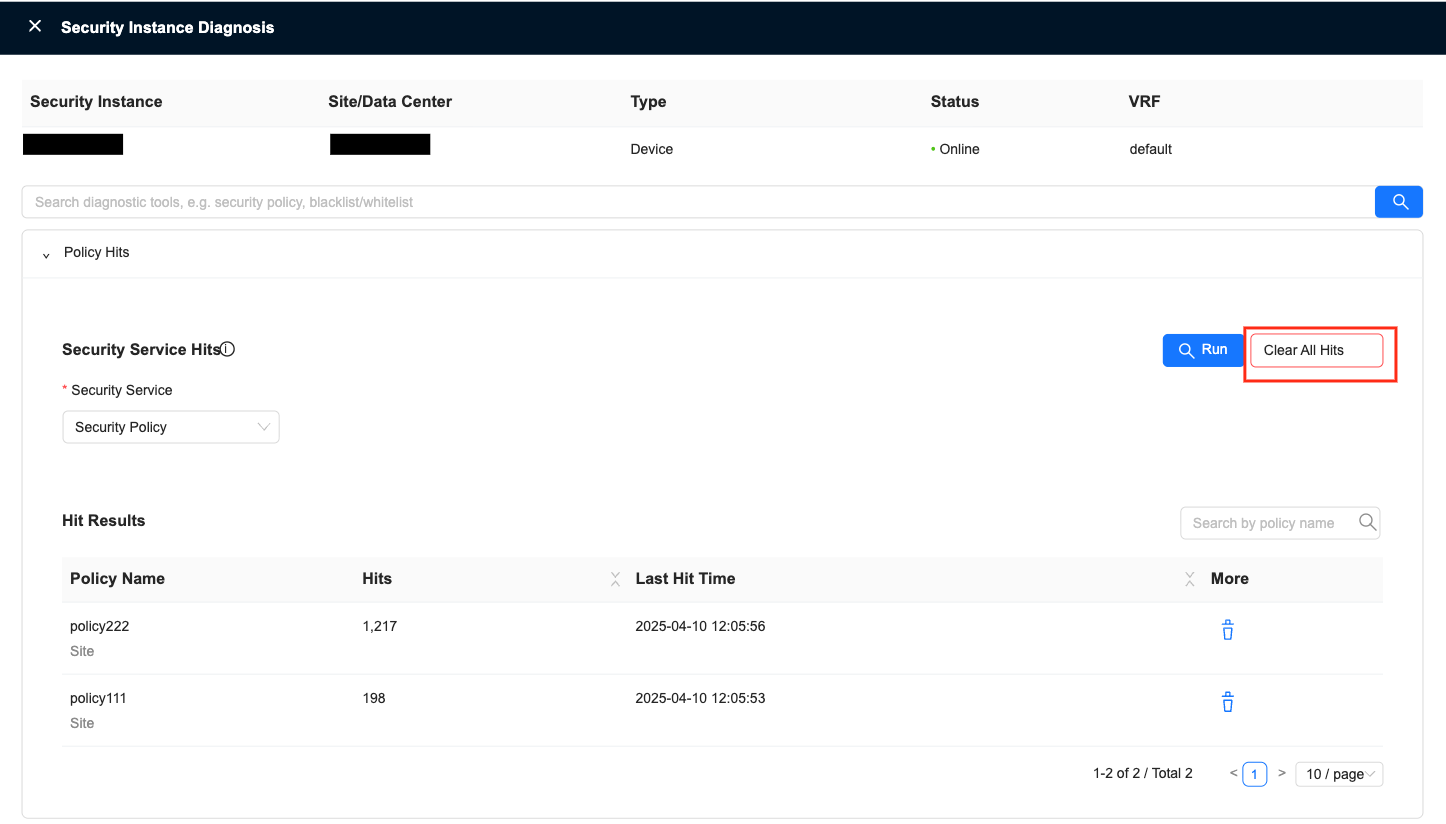Close the Security Instance Diagnosis panel
The width and height of the screenshot is (1446, 824).
pos(35,27)
